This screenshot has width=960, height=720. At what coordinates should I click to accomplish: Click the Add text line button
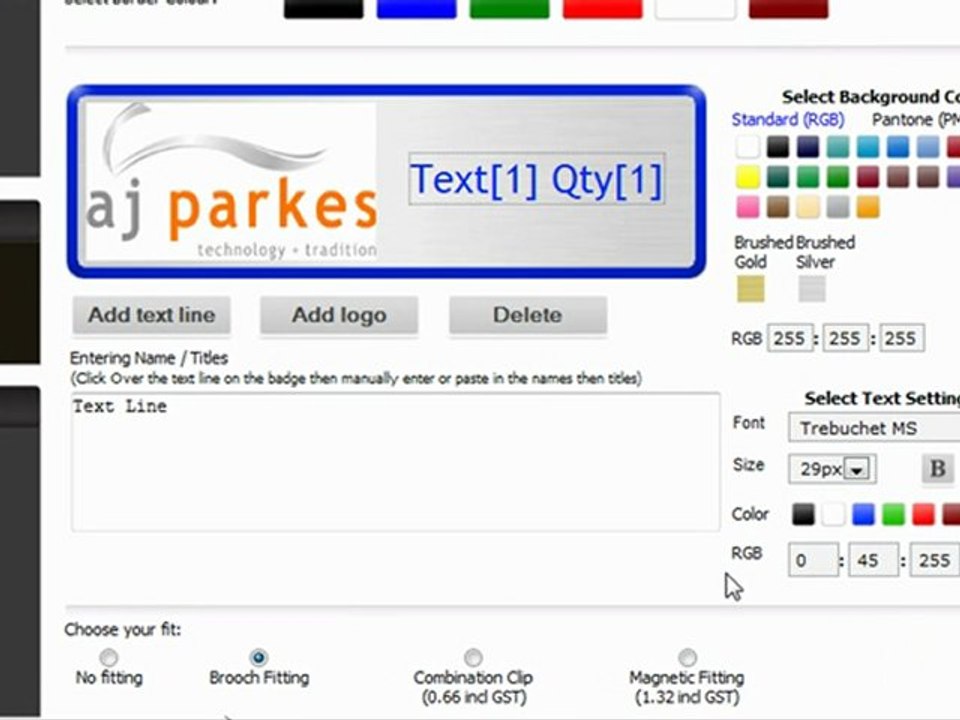click(x=152, y=315)
